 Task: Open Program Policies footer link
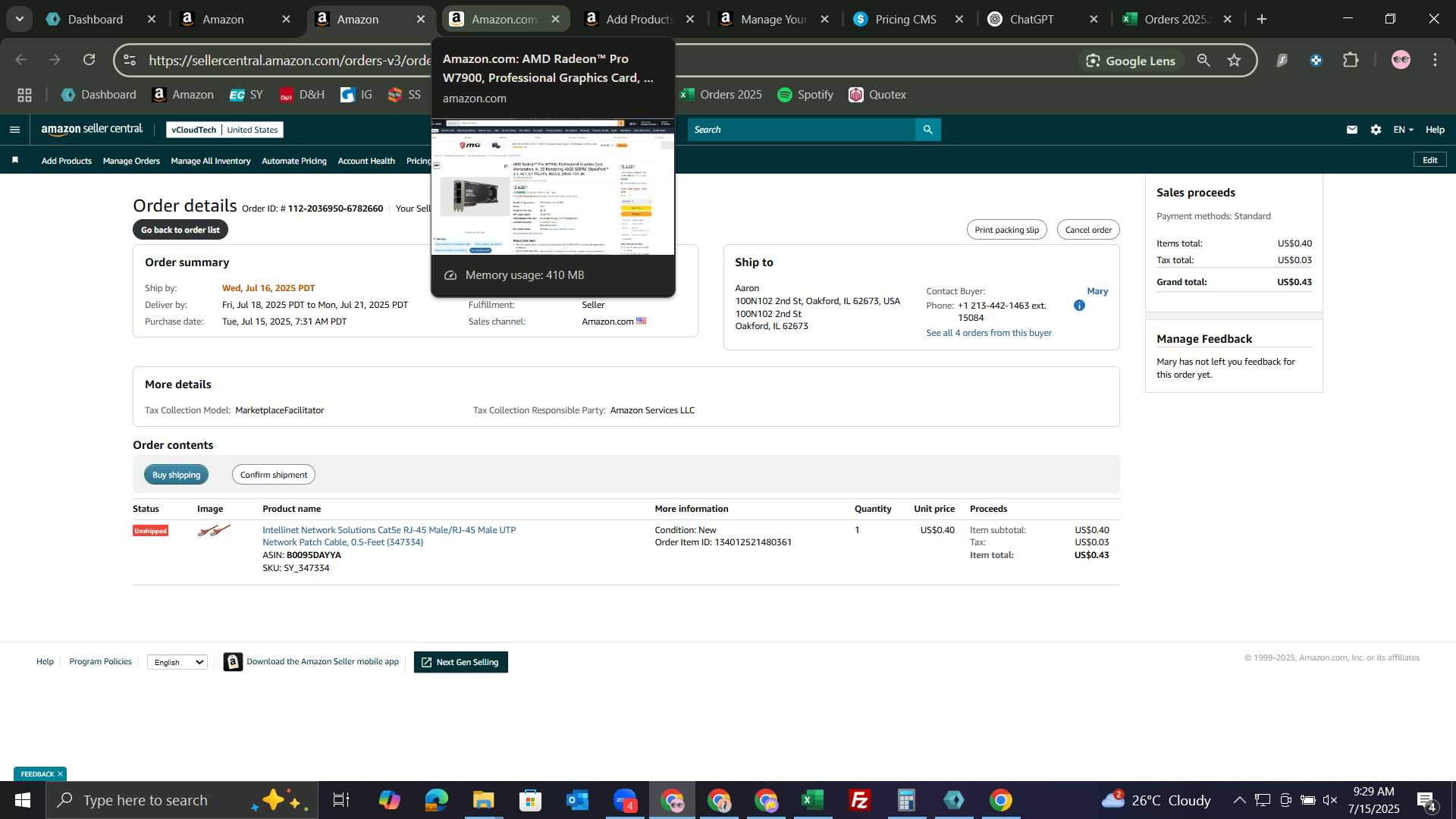coord(100,661)
